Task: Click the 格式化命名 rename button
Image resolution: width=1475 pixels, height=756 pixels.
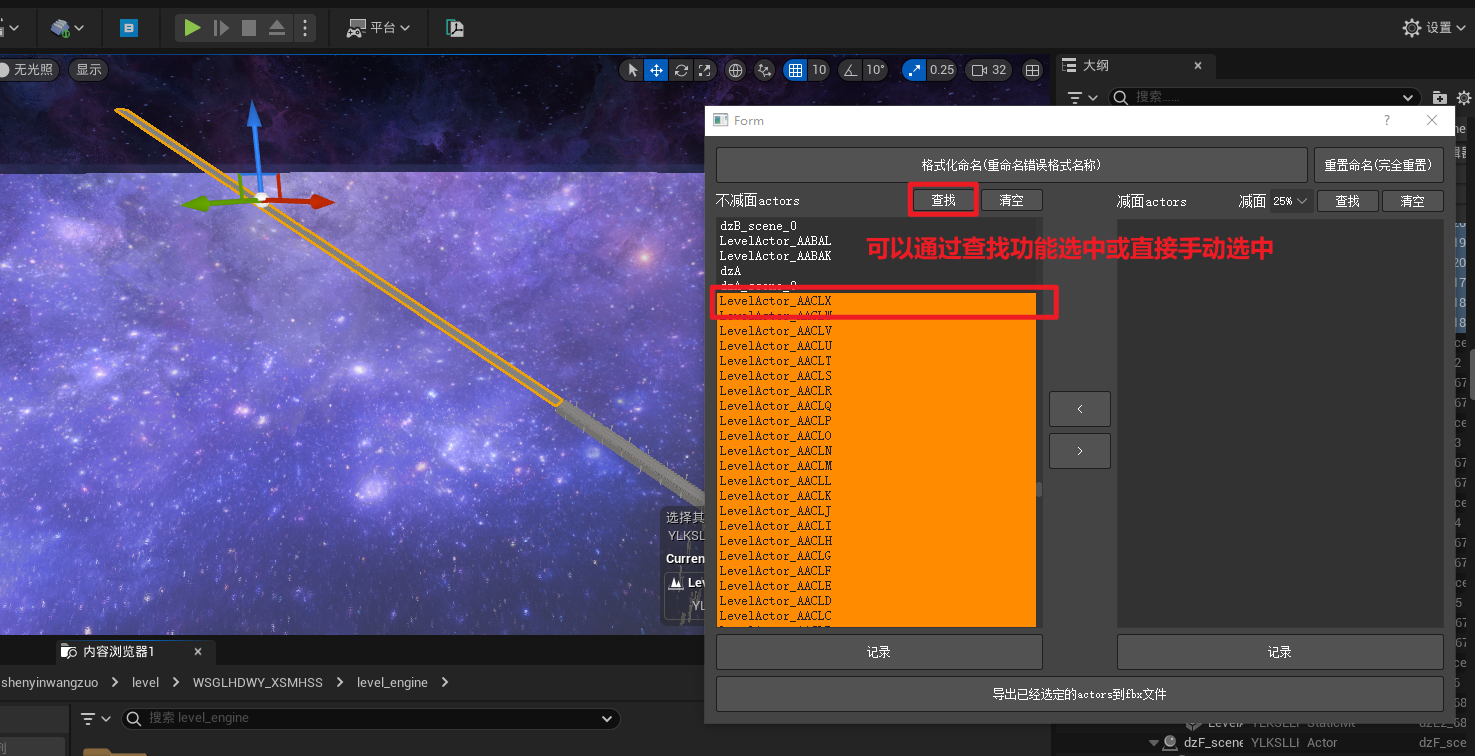Action: click(x=1011, y=165)
